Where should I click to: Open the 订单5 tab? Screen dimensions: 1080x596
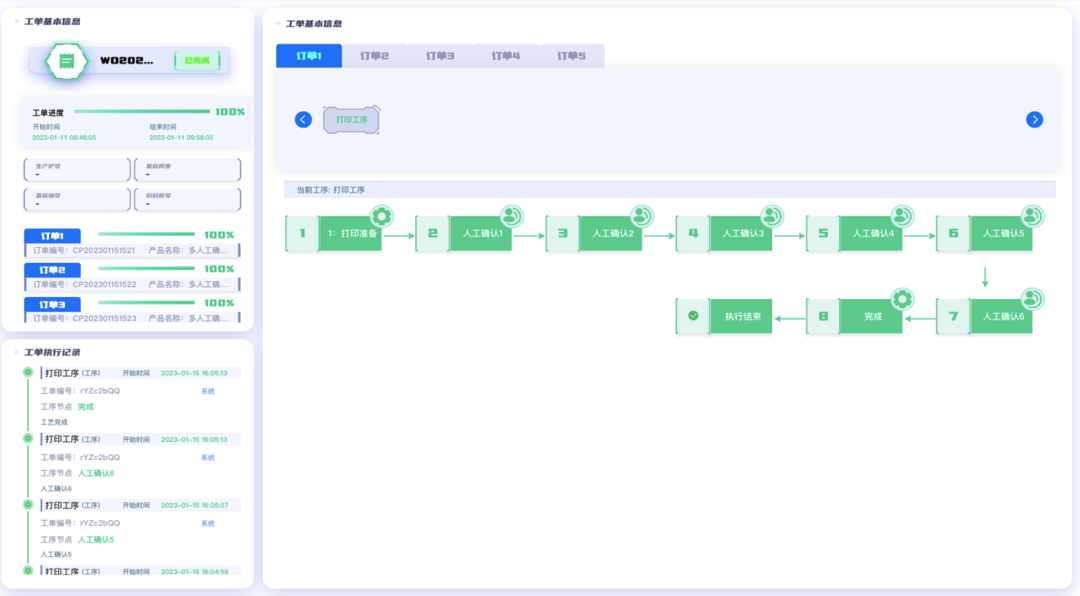click(572, 56)
